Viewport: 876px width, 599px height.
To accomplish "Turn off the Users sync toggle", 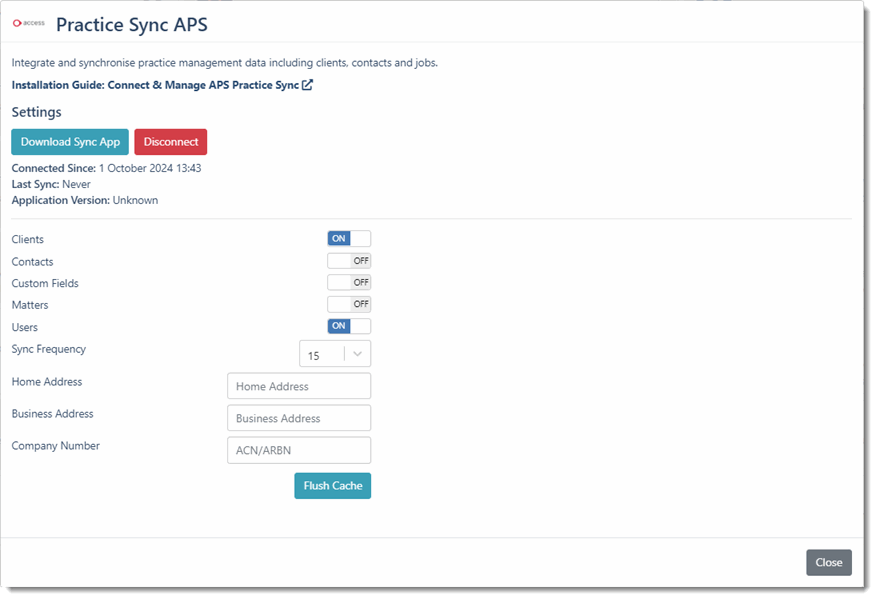I will (348, 326).
